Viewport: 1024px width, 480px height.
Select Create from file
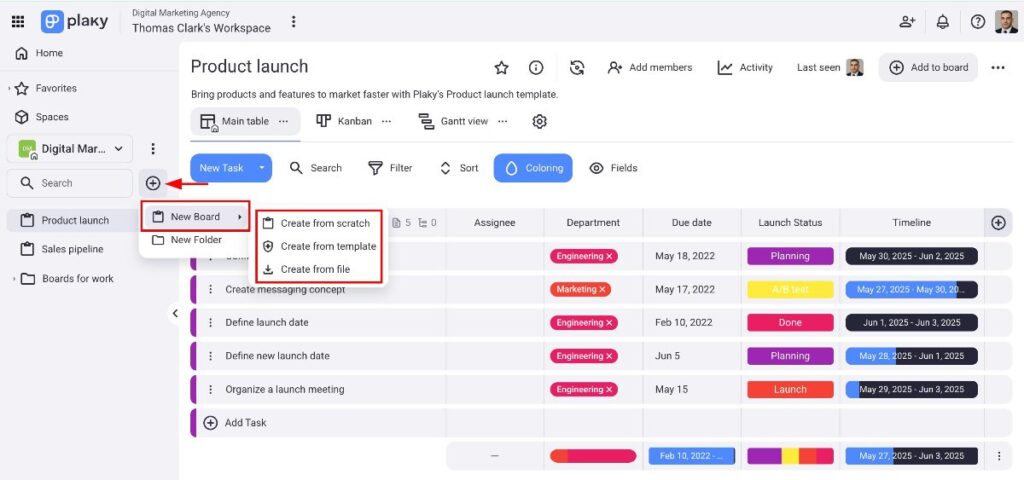(306, 269)
